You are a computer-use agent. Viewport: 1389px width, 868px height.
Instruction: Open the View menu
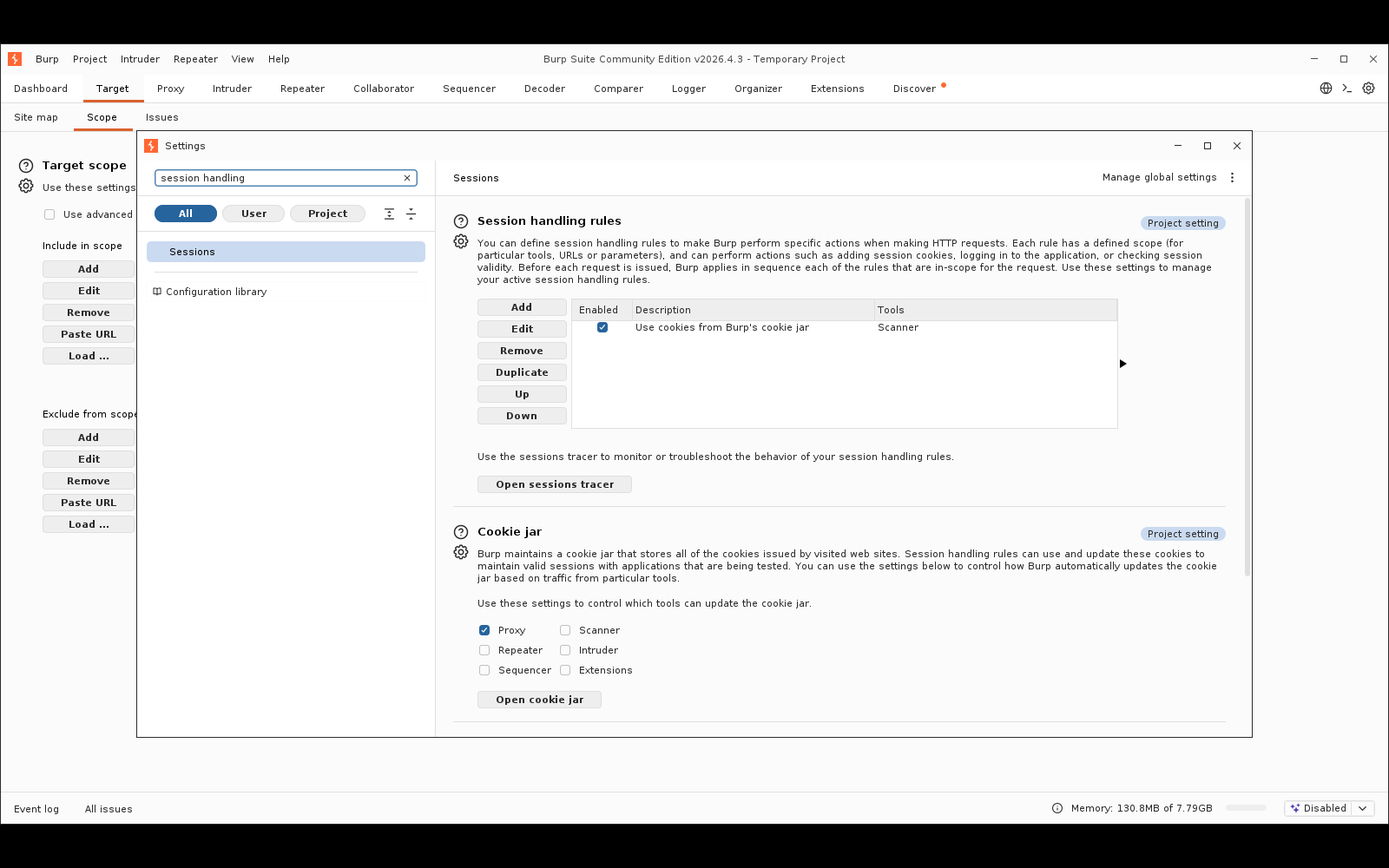pos(242,59)
